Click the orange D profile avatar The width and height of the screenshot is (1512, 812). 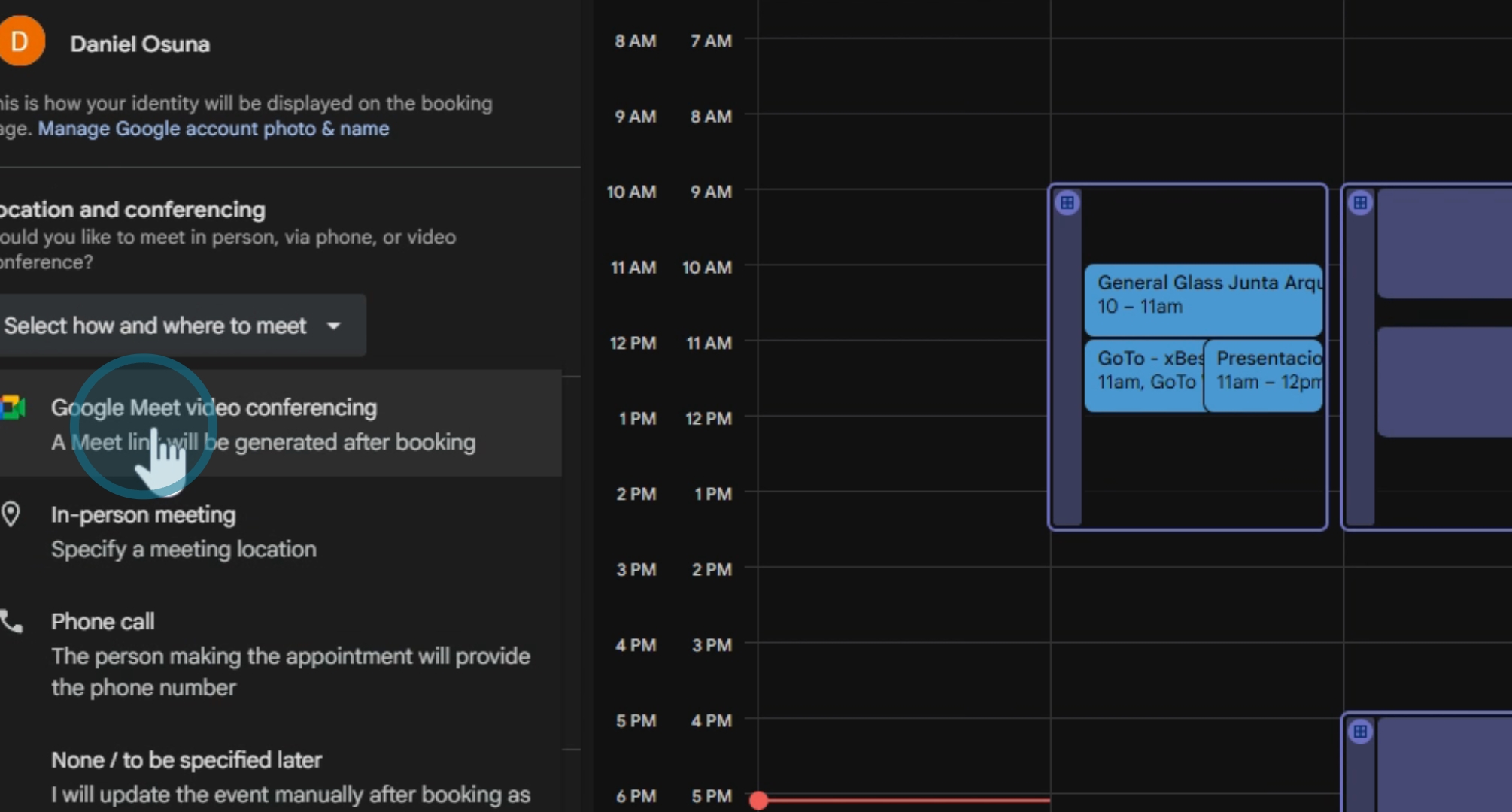coord(20,41)
